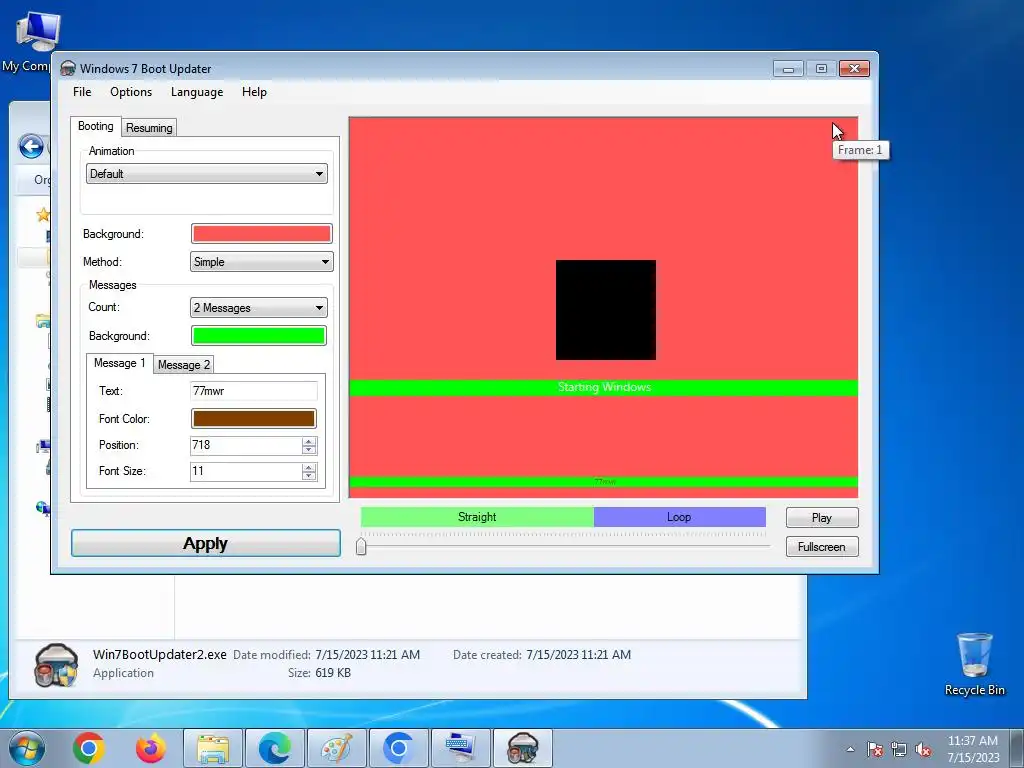Image resolution: width=1024 pixels, height=768 pixels.
Task: Switch to the Booting tab
Action: [x=95, y=126]
